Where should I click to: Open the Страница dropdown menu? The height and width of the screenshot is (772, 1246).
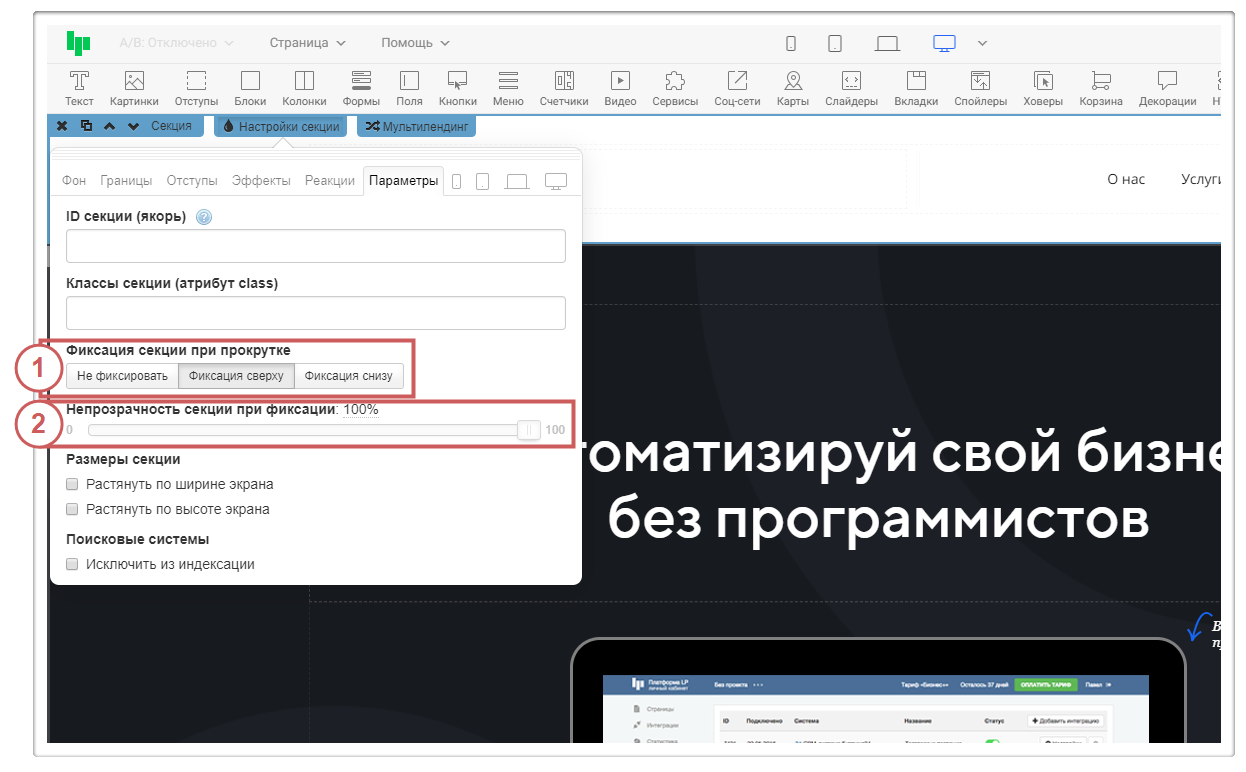pos(307,43)
